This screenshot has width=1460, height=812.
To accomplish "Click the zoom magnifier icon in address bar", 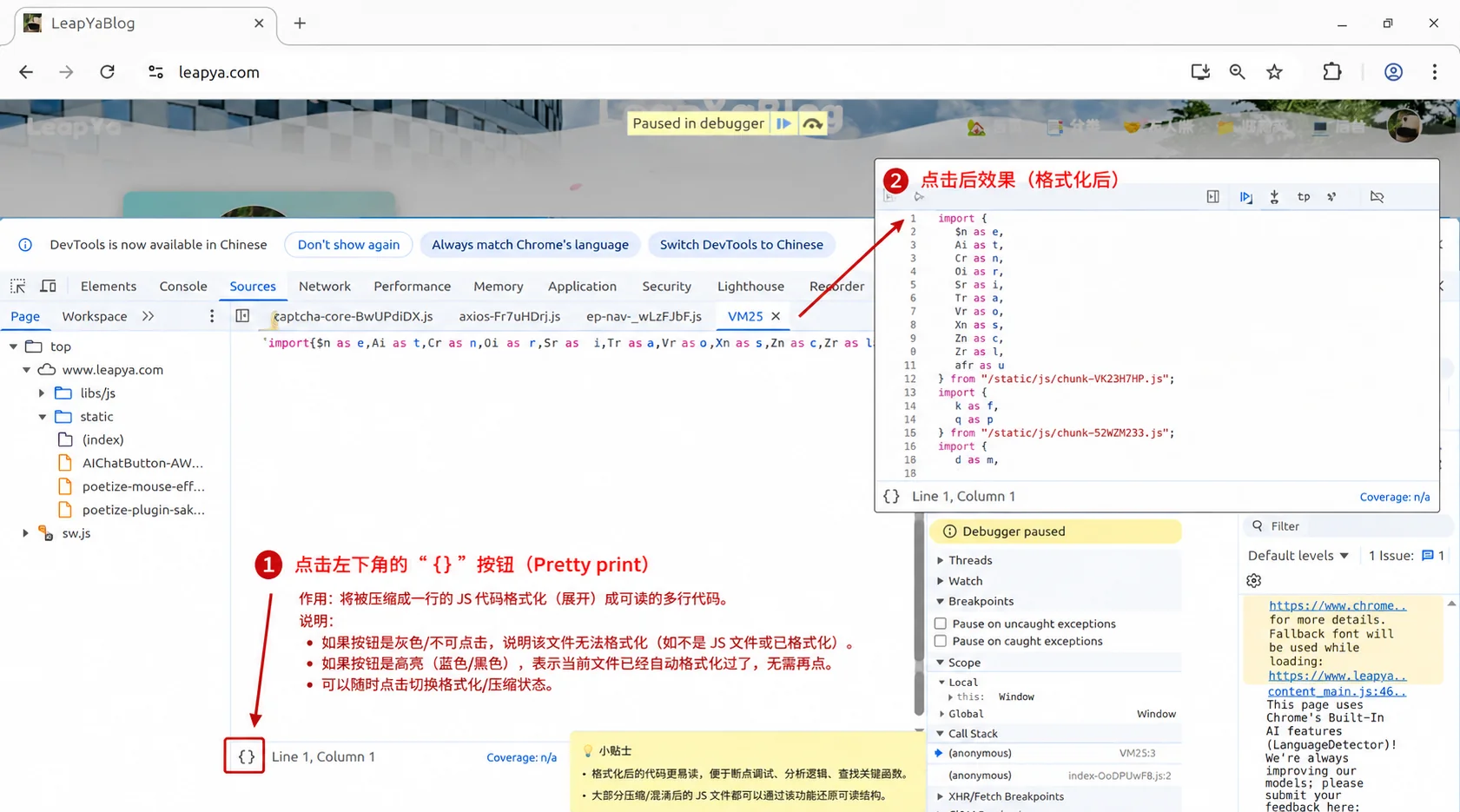I will coord(1238,72).
